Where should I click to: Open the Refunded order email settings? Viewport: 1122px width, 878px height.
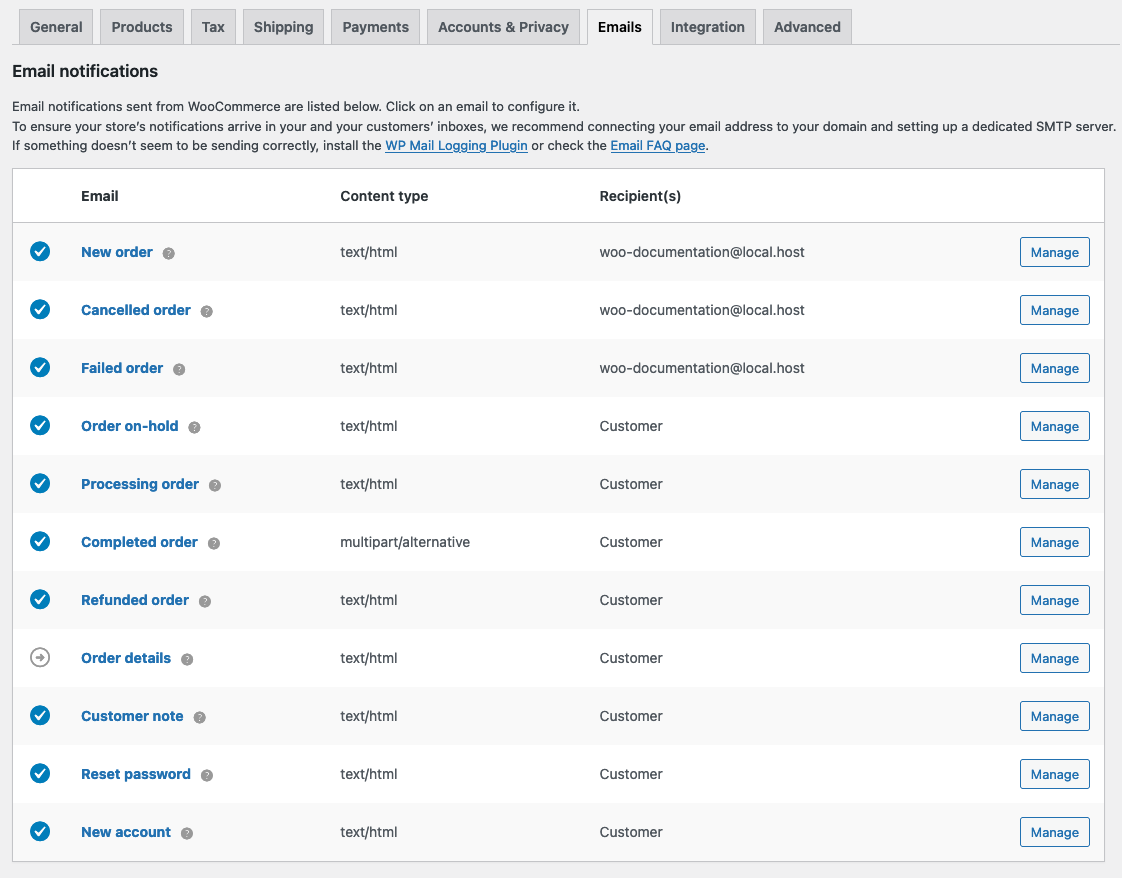(135, 600)
